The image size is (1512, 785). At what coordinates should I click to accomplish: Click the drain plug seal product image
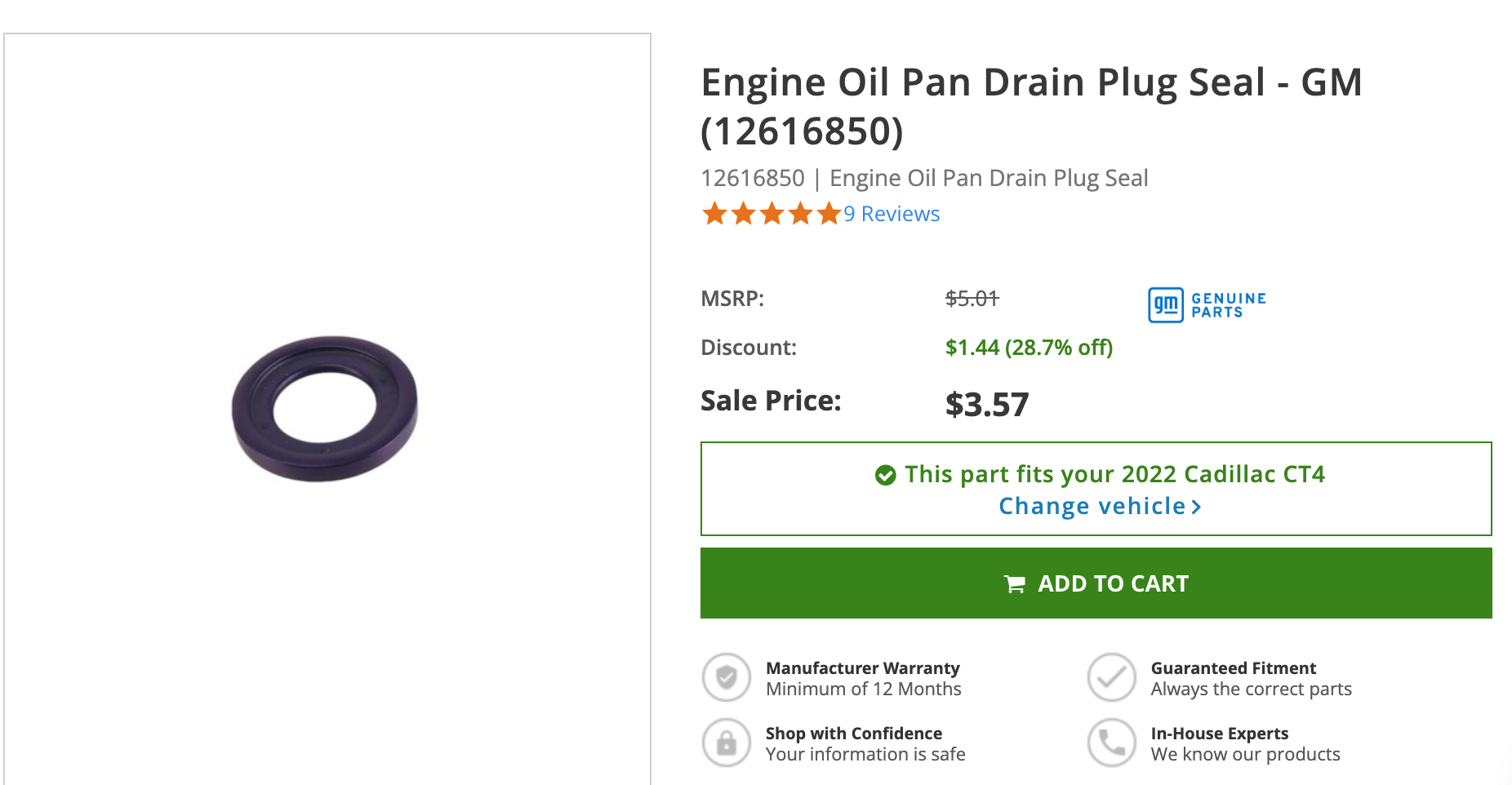click(x=325, y=408)
